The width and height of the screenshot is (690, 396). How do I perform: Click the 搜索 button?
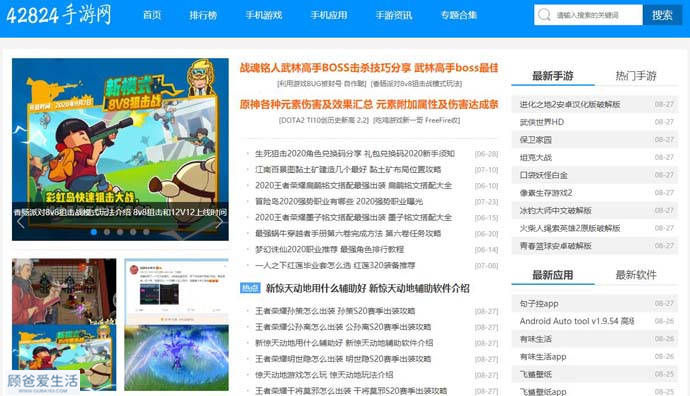(662, 15)
